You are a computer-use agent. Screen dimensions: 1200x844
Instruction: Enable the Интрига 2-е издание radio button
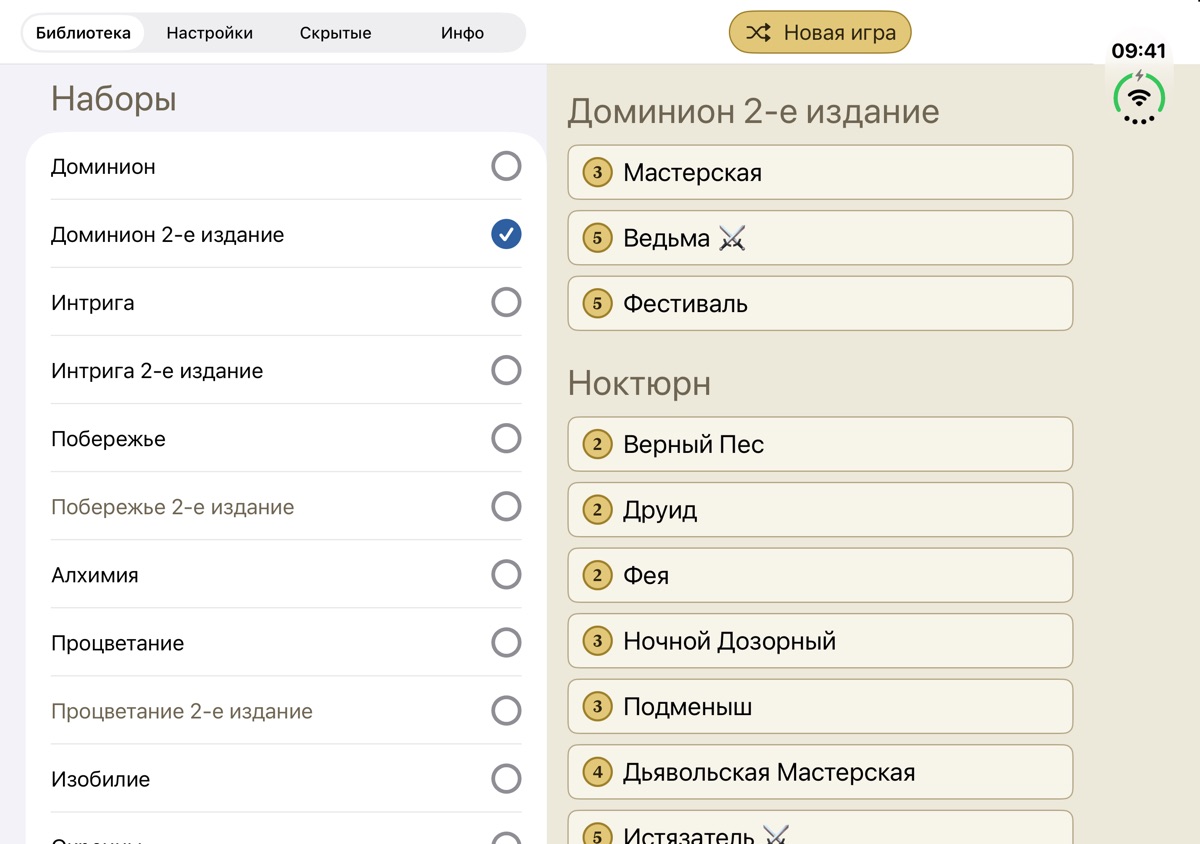pyautogui.click(x=506, y=370)
